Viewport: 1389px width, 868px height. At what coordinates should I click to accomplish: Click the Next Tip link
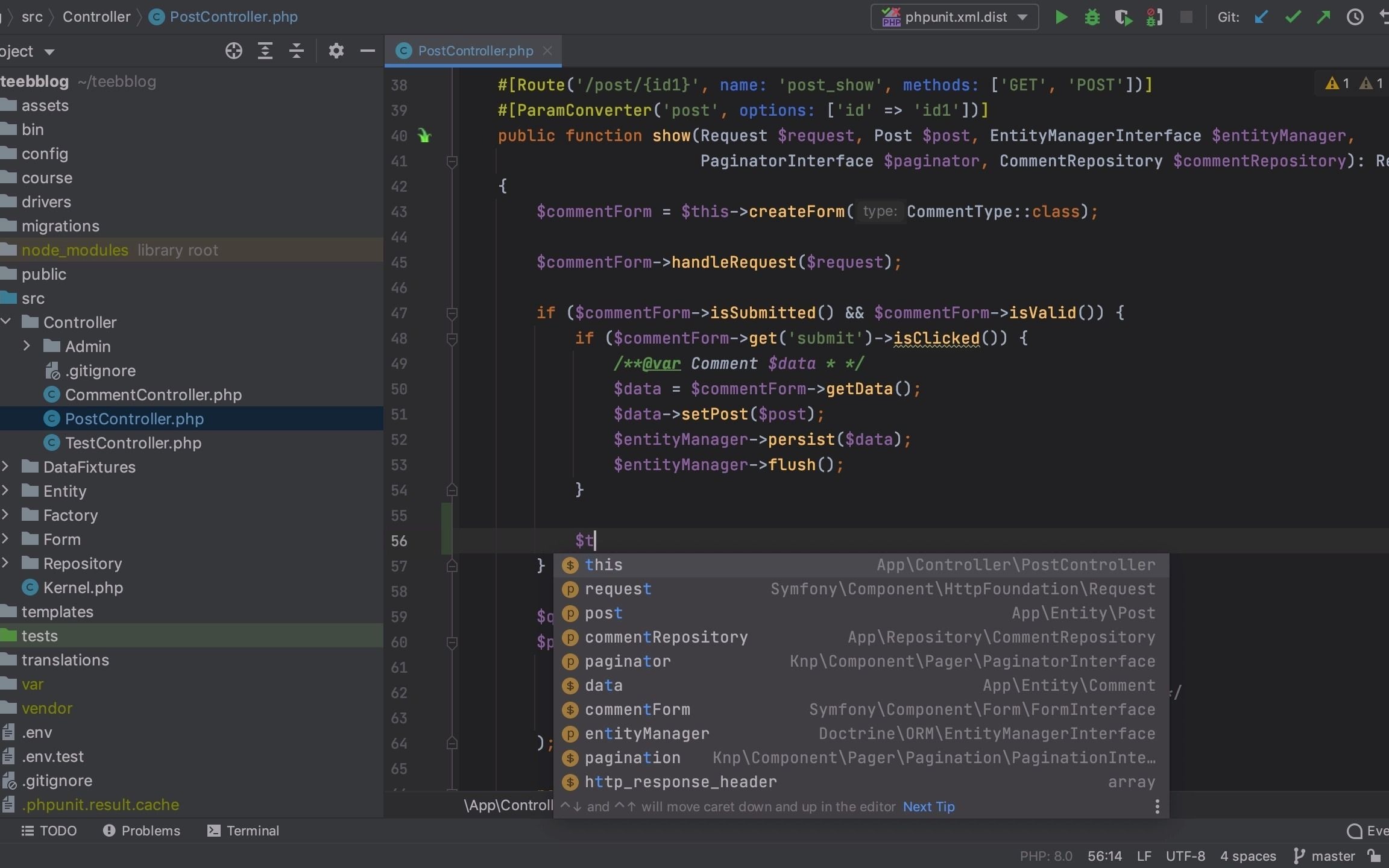pos(928,807)
